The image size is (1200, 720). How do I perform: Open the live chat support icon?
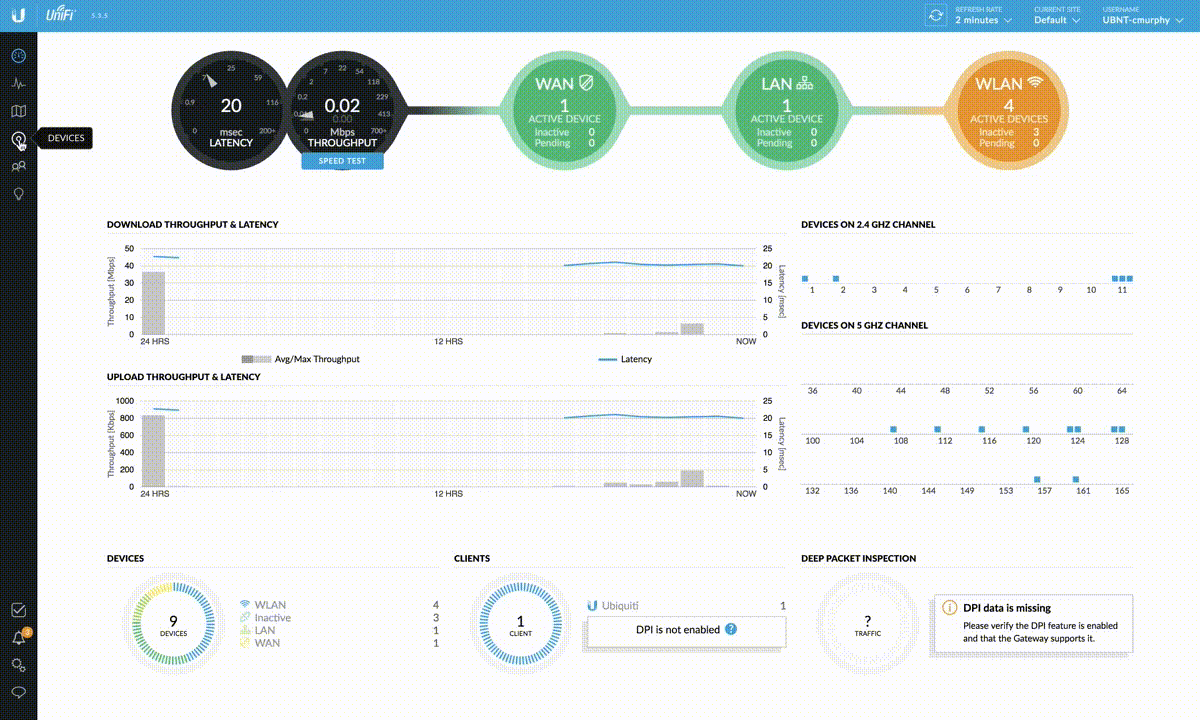click(x=18, y=693)
